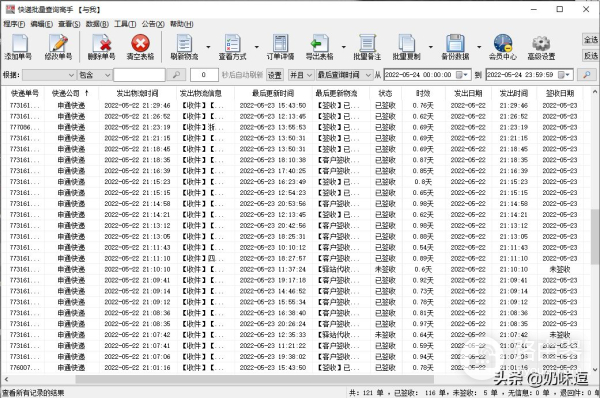Sort by the 最后更新时间 column header
This screenshot has width=600, height=398.
point(273,93)
